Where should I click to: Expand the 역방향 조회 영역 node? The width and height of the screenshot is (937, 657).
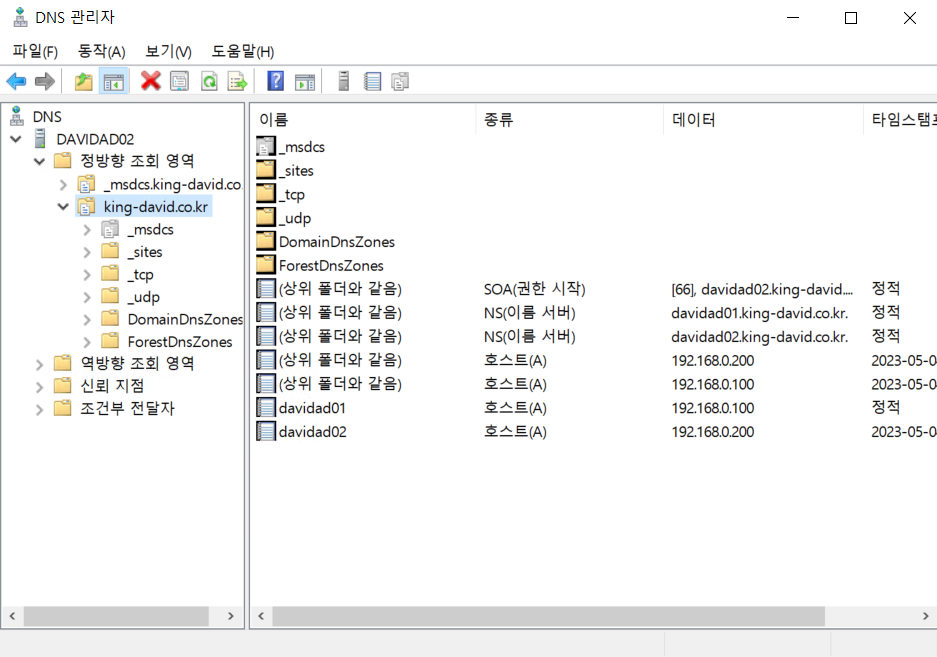(x=39, y=364)
